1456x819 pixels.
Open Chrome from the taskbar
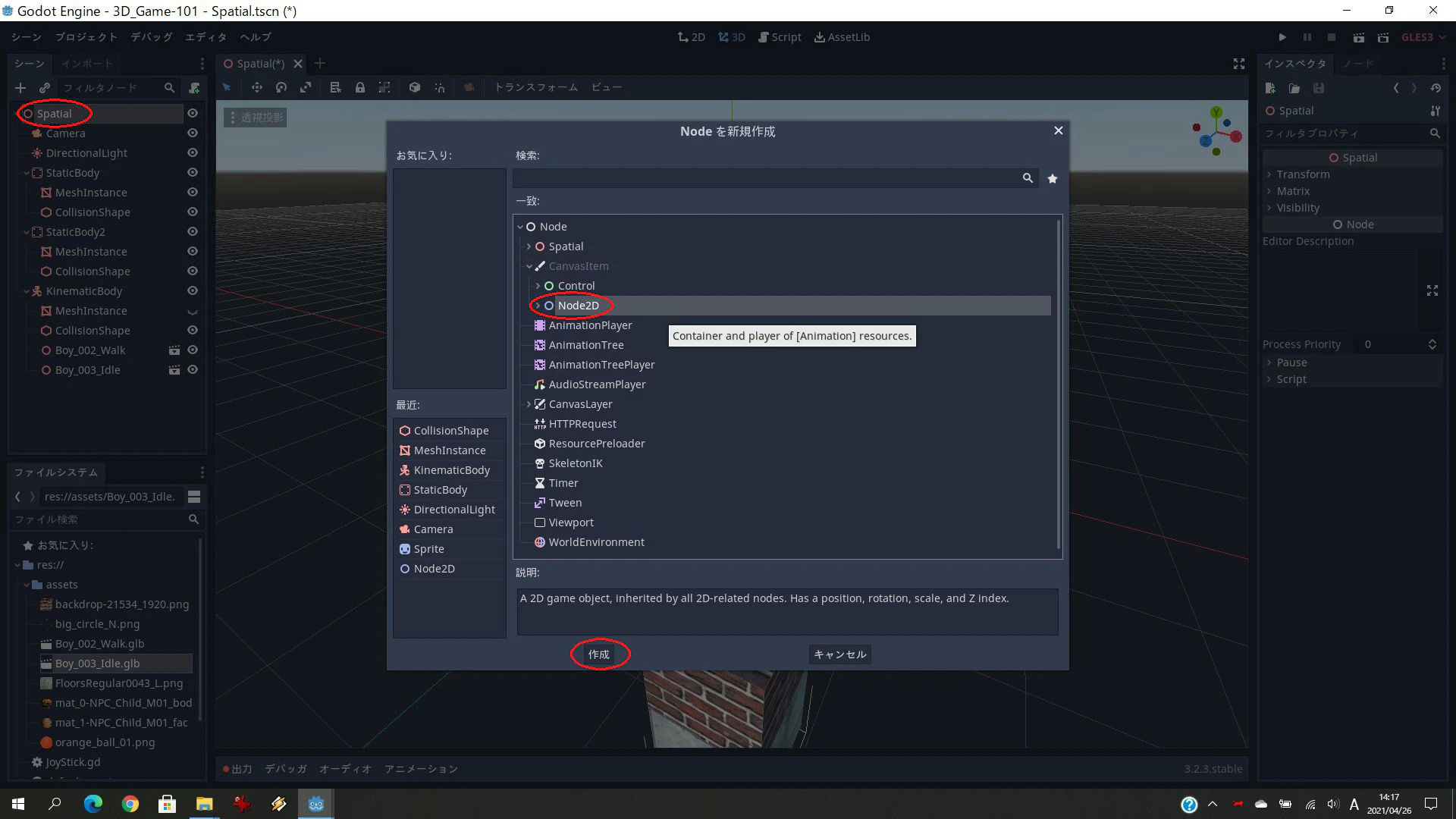(x=130, y=804)
